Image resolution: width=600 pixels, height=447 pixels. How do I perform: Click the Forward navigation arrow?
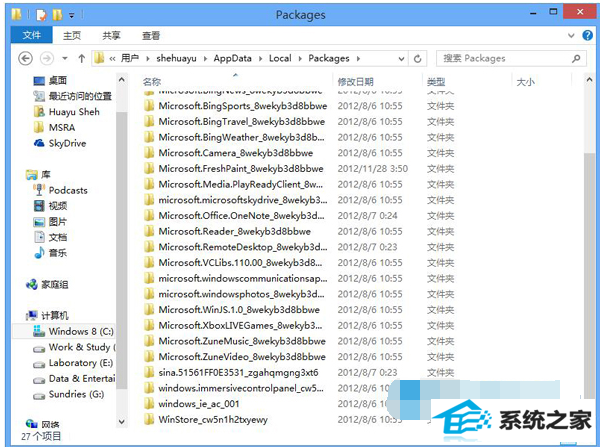47,59
